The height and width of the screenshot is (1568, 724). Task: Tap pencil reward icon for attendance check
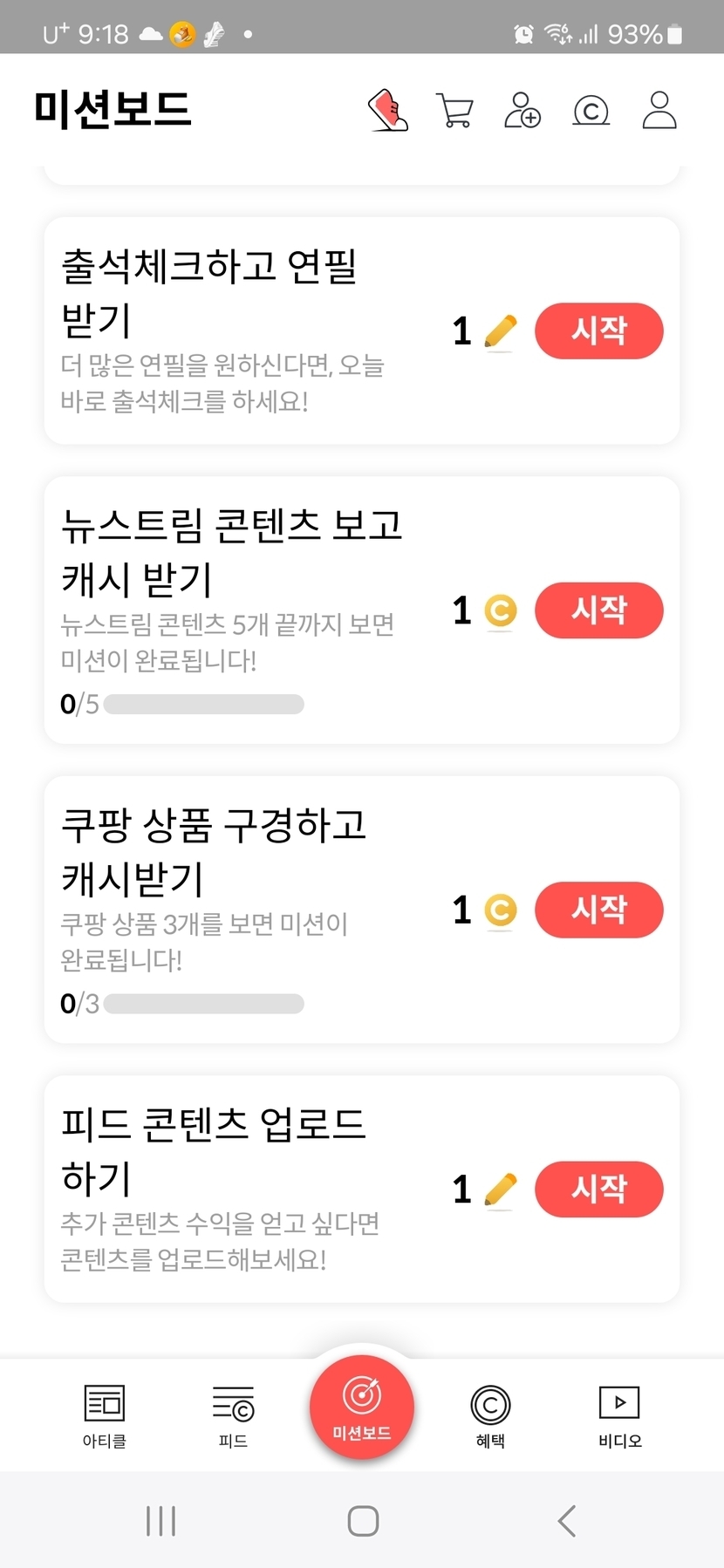[x=500, y=331]
